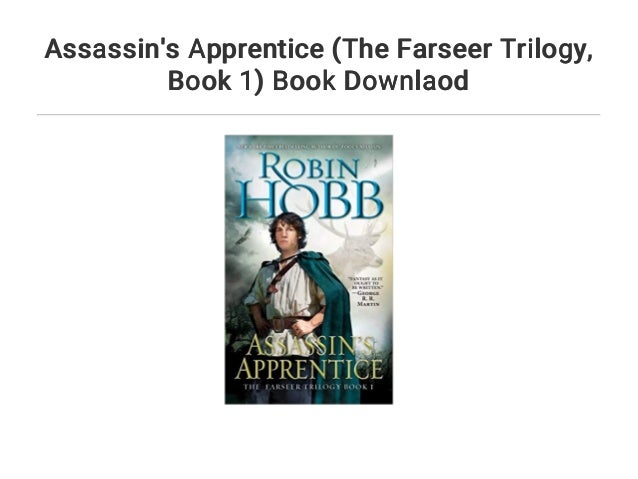This screenshot has height=479, width=638.
Task: Click the Assassin's Apprentice page title heading
Action: [318, 65]
